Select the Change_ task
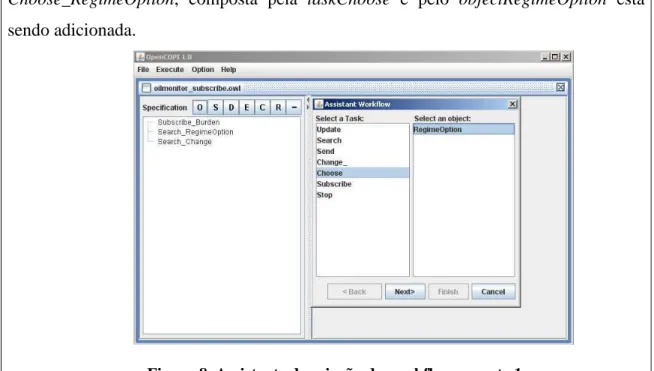 [362, 162]
